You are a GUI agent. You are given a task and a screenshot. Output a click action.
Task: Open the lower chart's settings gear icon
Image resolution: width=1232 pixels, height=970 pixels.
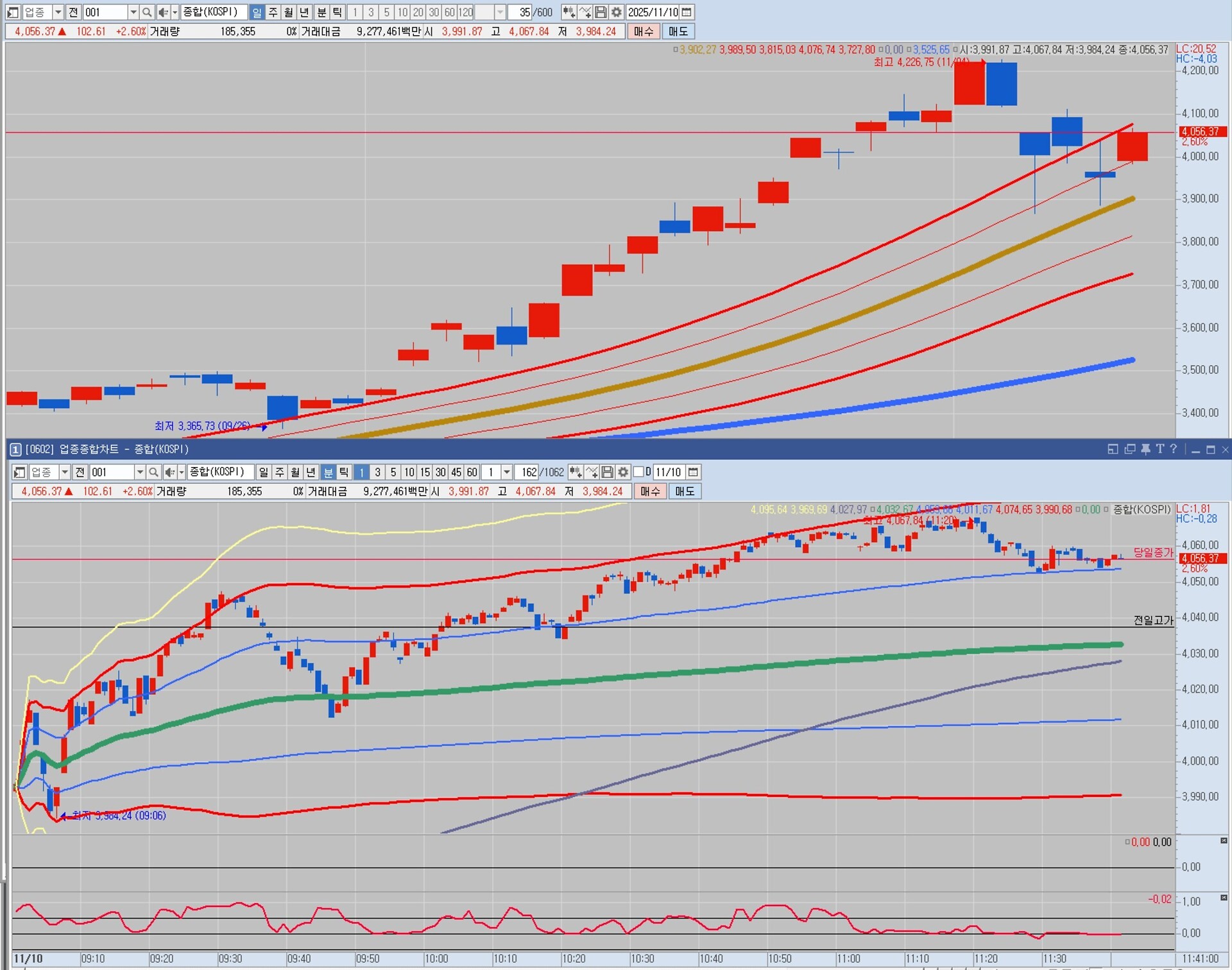coord(623,472)
